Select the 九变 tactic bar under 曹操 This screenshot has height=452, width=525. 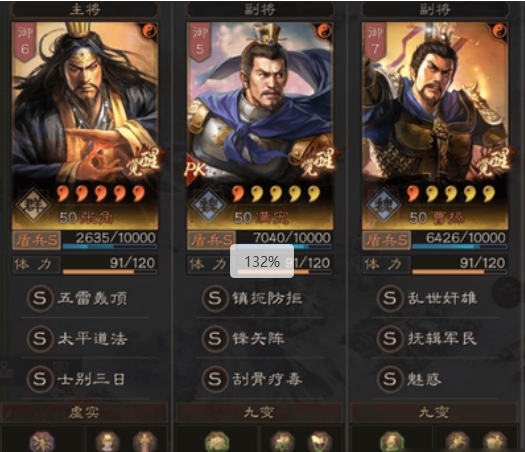click(434, 412)
